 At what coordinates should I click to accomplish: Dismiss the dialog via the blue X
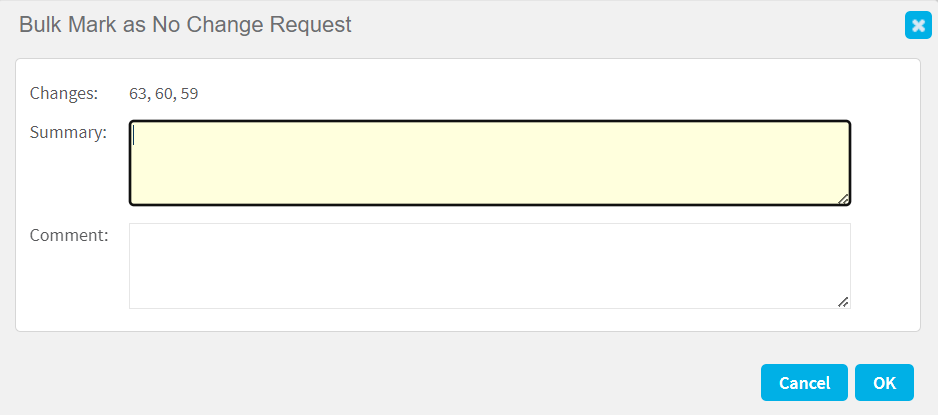tap(918, 26)
